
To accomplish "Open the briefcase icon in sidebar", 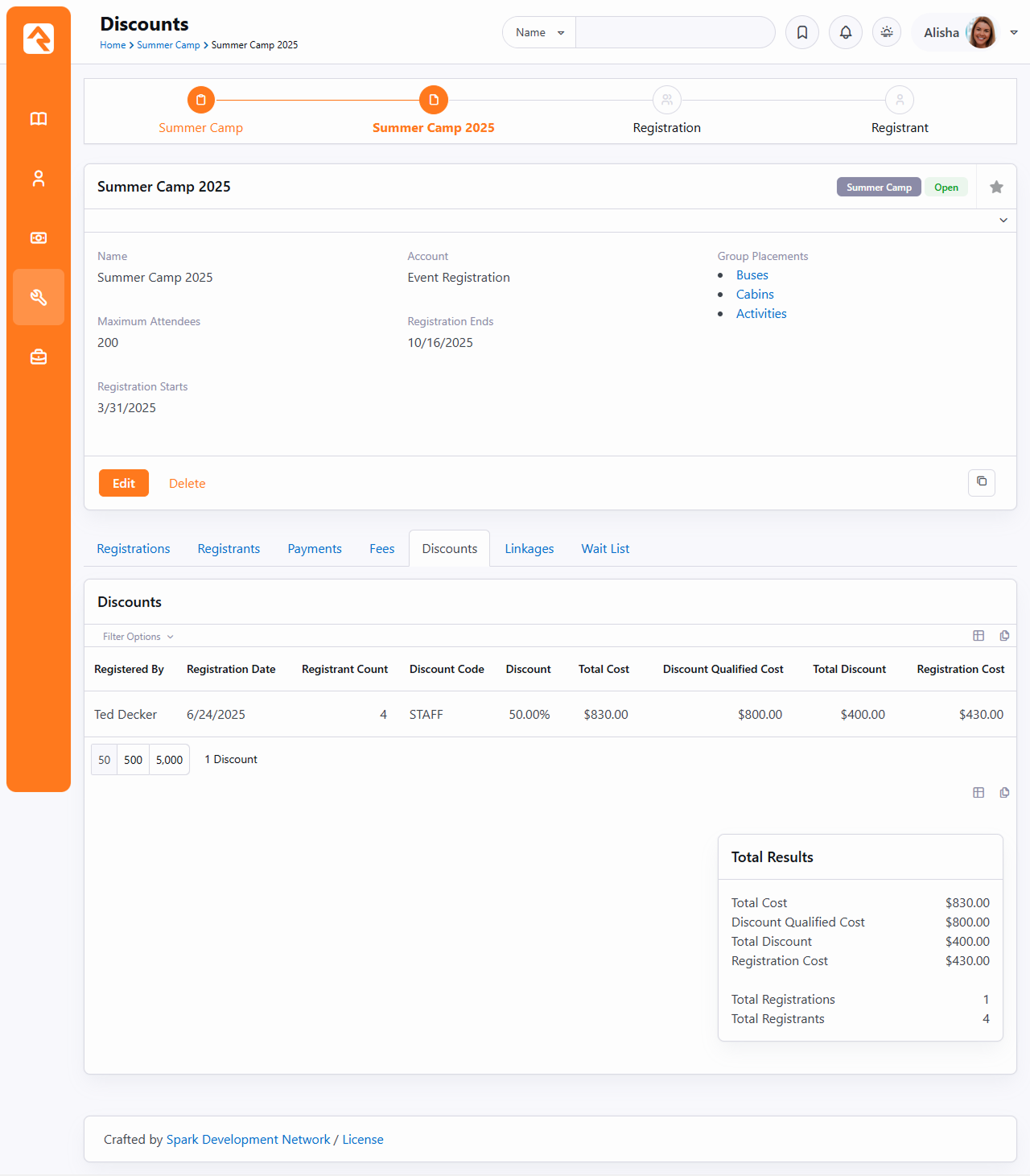I will 39,357.
